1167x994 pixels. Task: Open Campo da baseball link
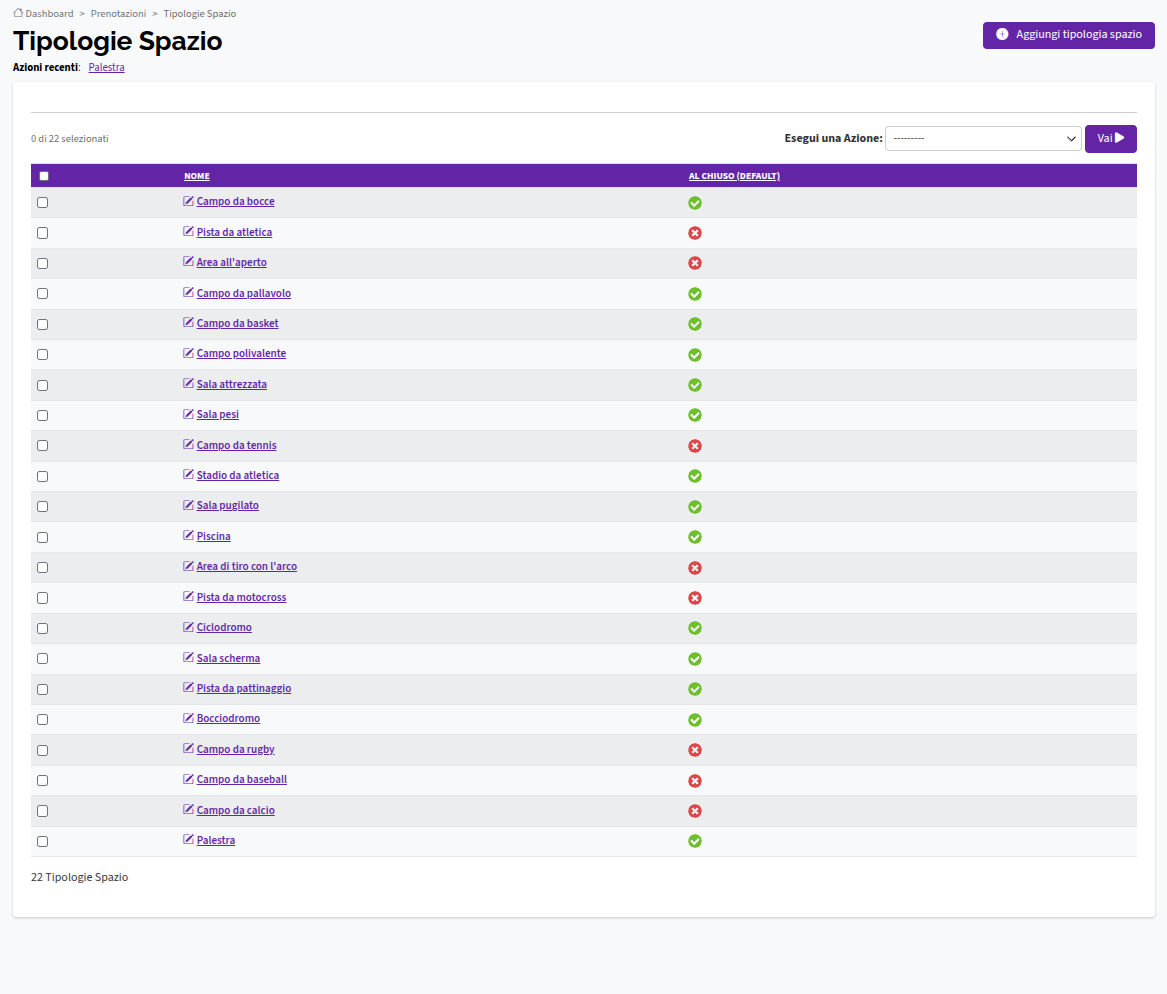point(241,779)
